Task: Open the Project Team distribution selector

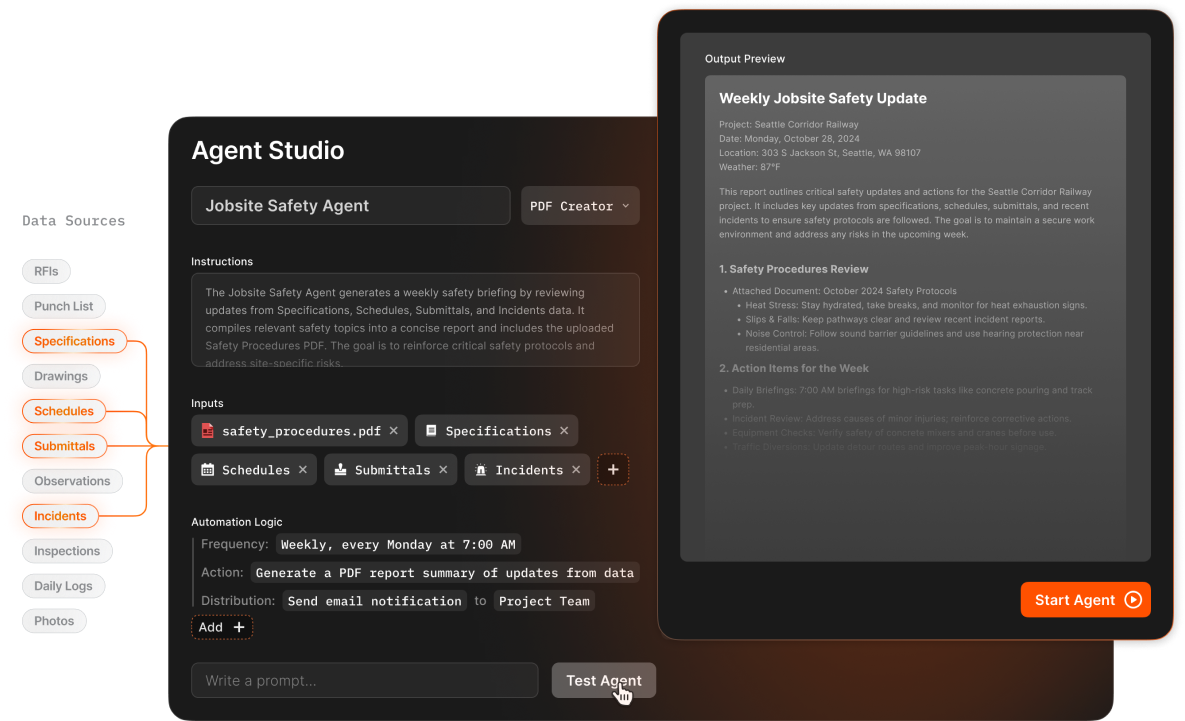Action: click(544, 600)
